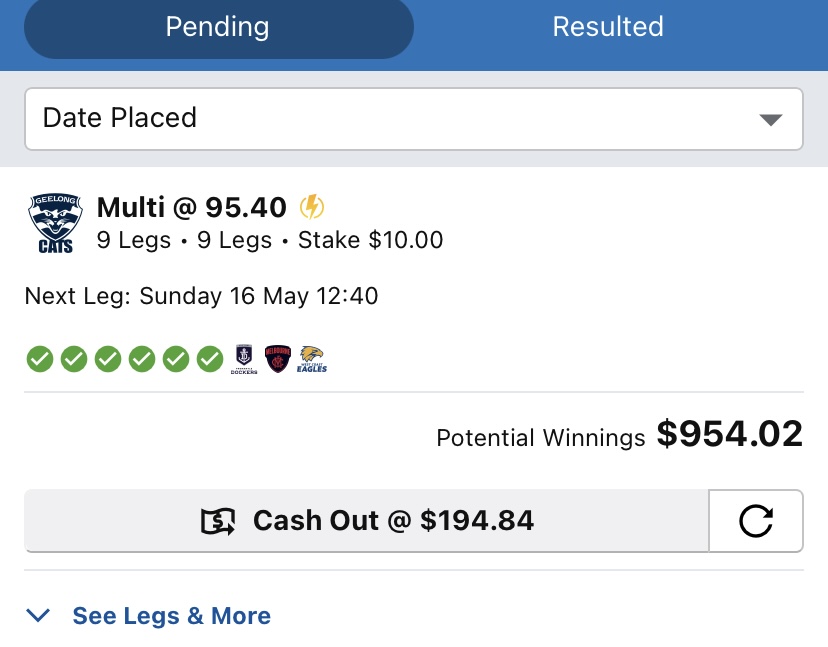Open the Resulted tab
Screen dimensions: 828x647
pyautogui.click(x=608, y=27)
